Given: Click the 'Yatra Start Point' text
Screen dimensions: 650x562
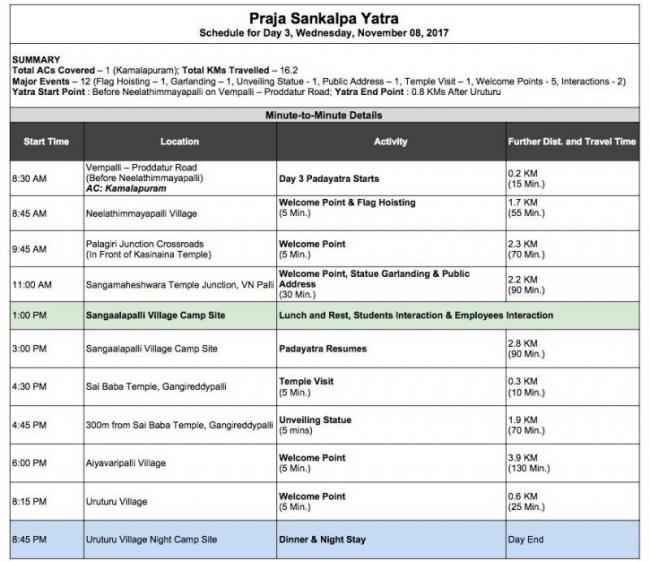Looking at the screenshot, I should [171, 92].
